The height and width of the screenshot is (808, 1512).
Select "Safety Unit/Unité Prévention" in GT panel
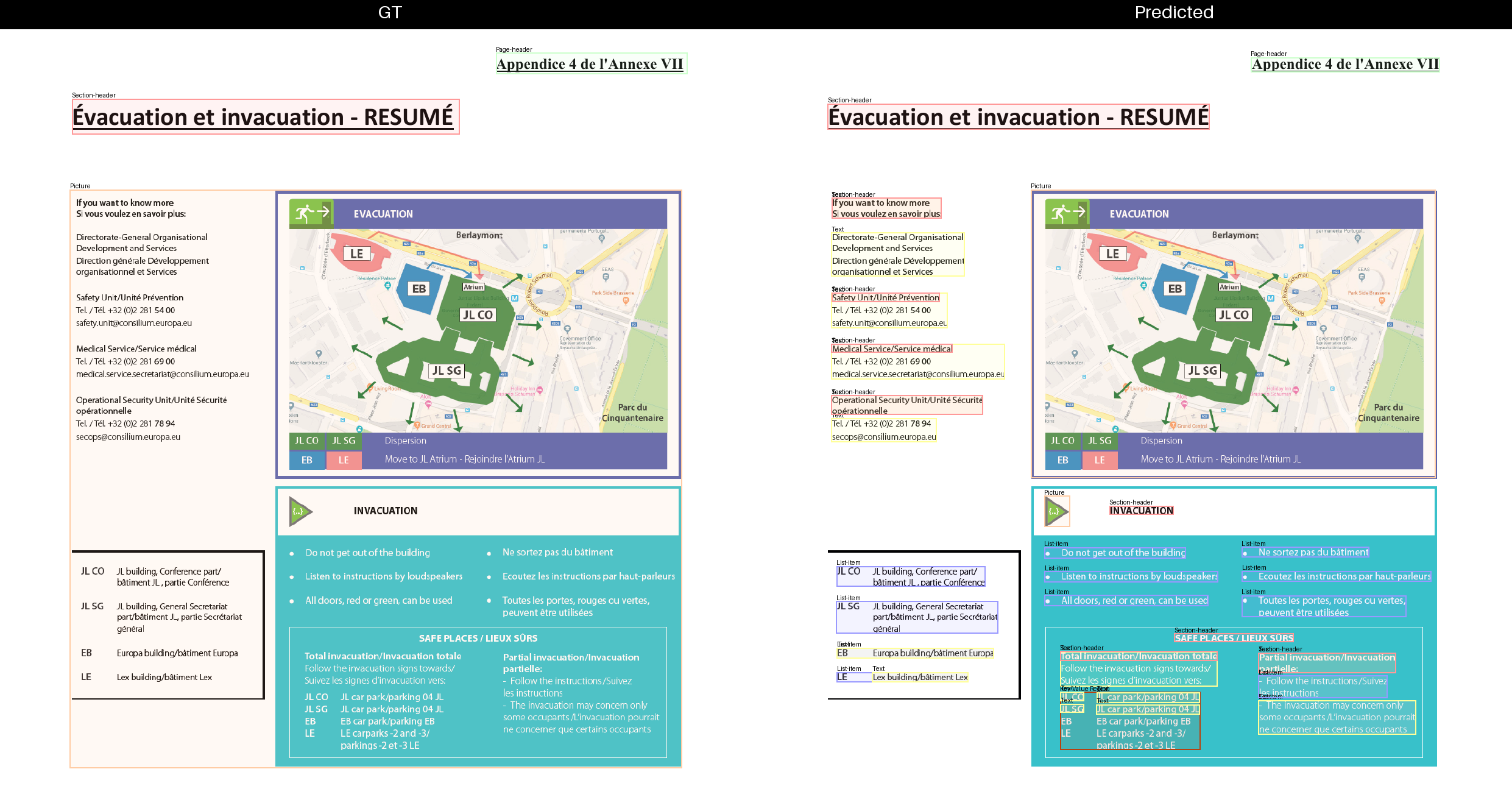pos(130,297)
